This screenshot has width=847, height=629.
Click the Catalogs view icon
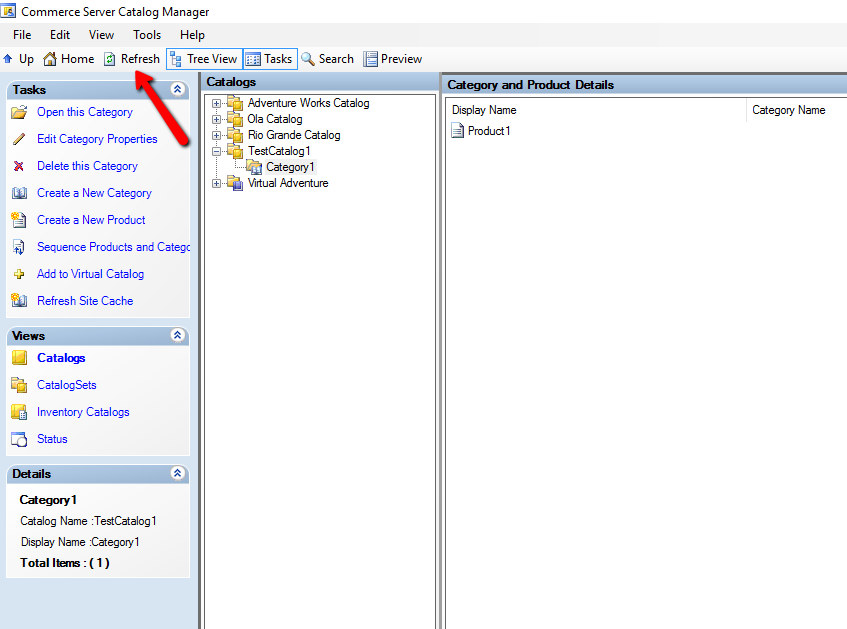pos(19,358)
